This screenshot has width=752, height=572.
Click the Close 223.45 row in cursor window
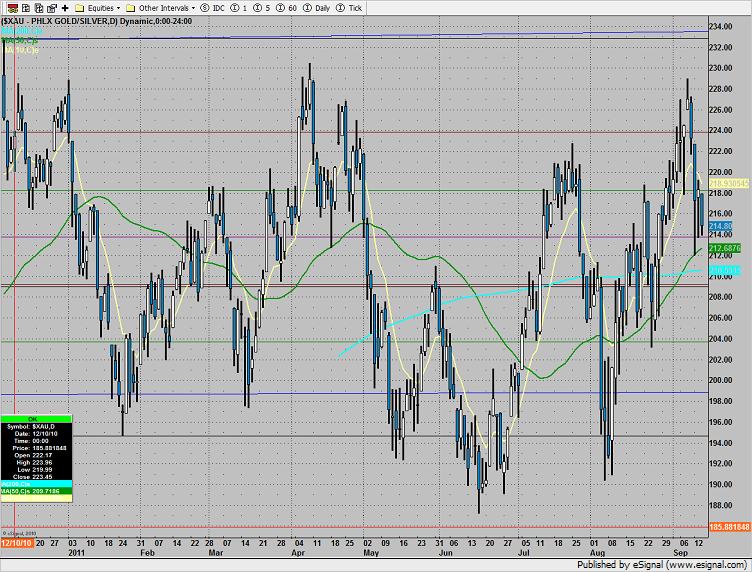coord(36,477)
